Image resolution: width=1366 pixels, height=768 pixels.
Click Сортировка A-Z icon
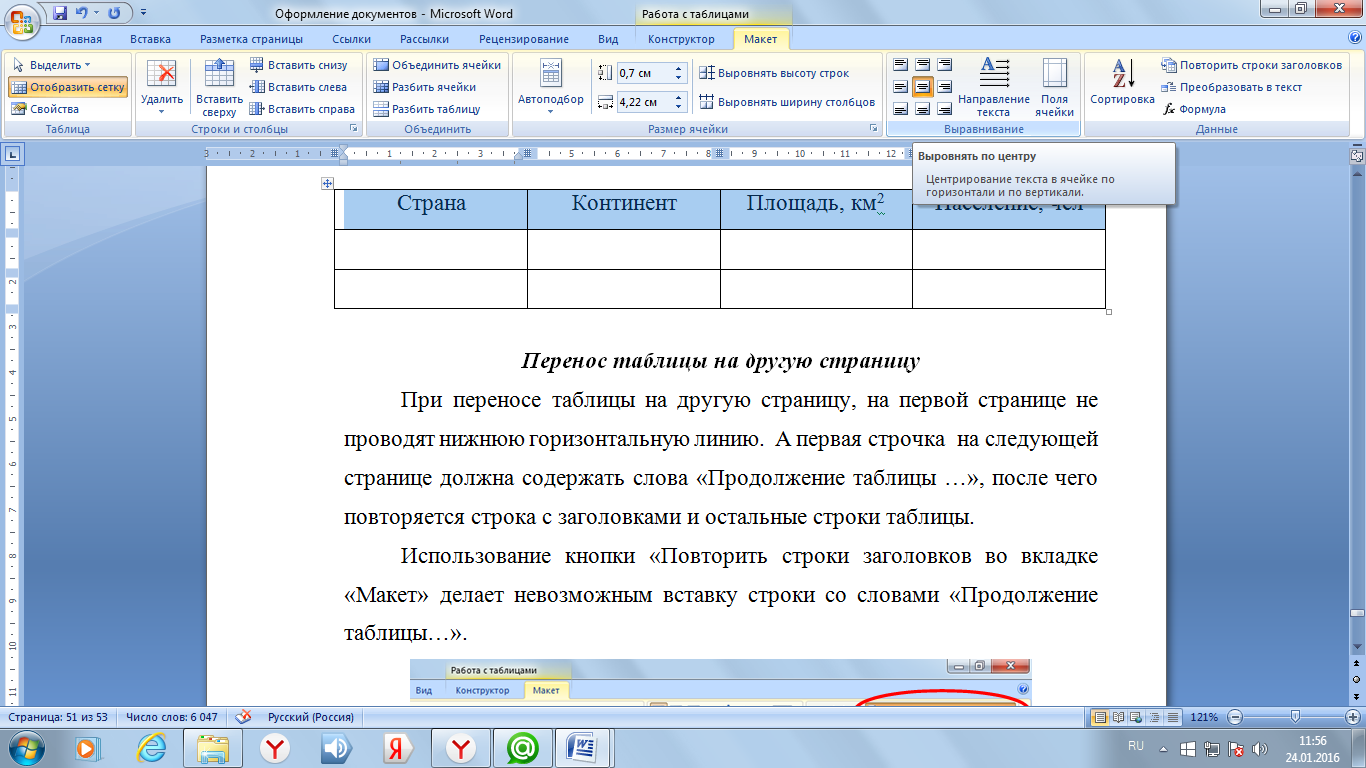tap(1122, 82)
